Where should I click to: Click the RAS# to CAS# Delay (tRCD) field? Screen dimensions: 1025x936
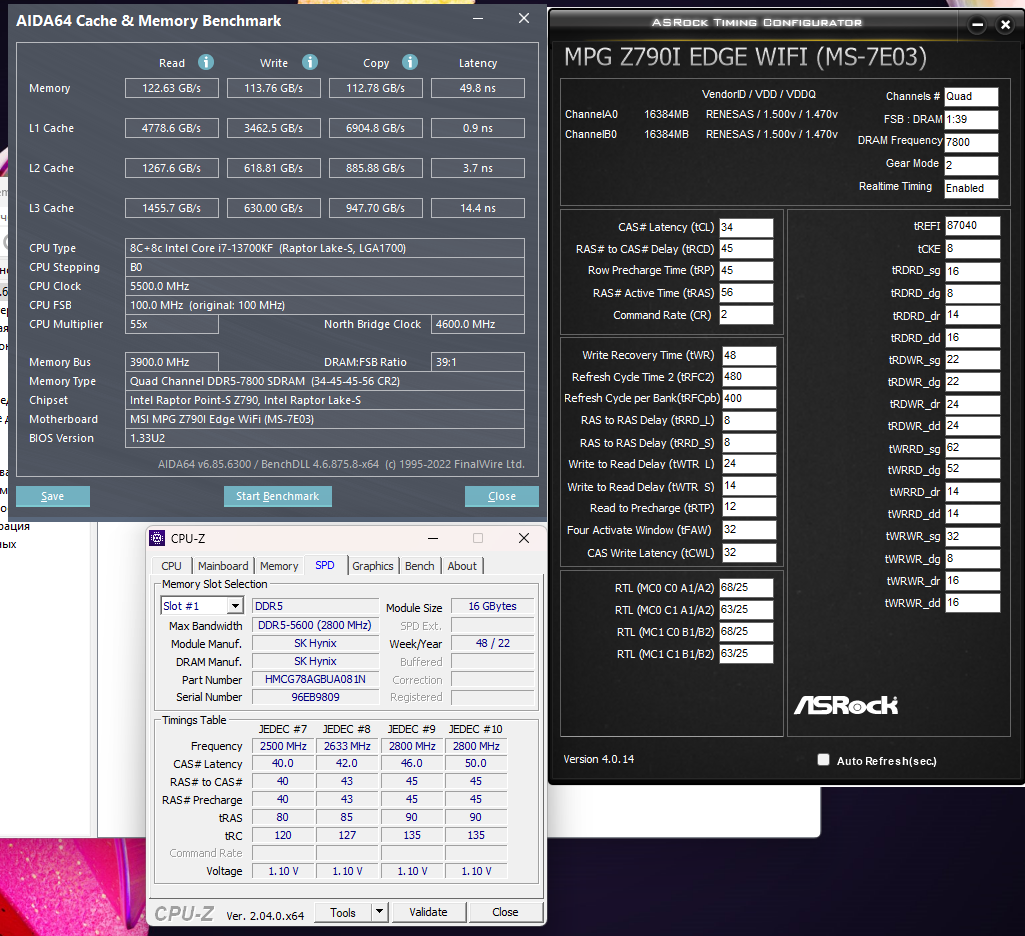pos(746,248)
